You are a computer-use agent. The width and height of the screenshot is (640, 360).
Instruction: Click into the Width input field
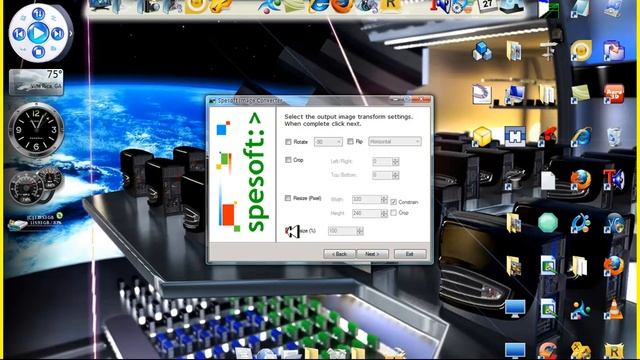pyautogui.click(x=367, y=199)
